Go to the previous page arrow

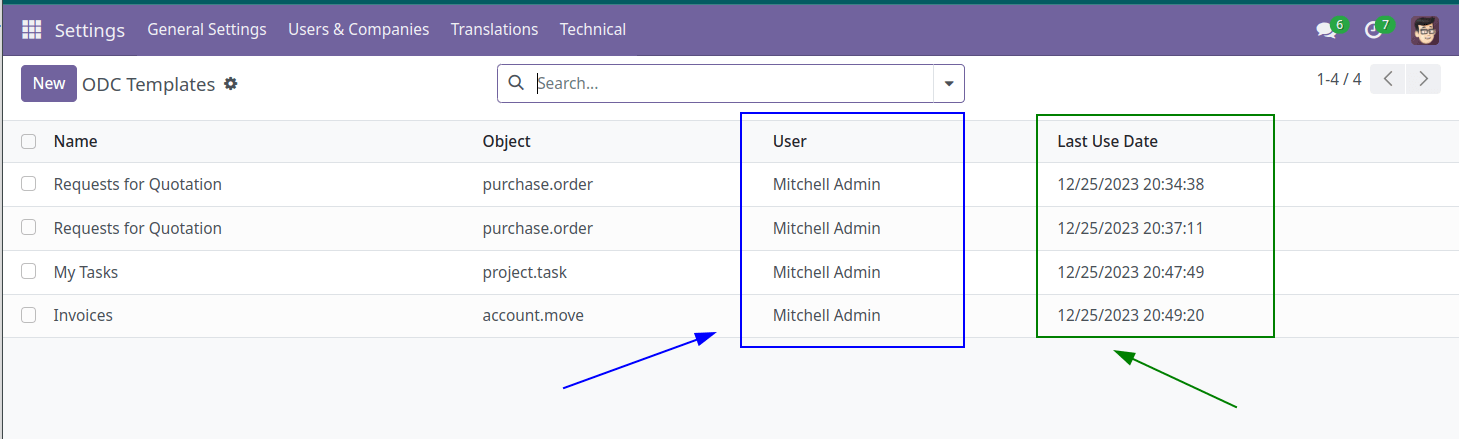(1388, 79)
